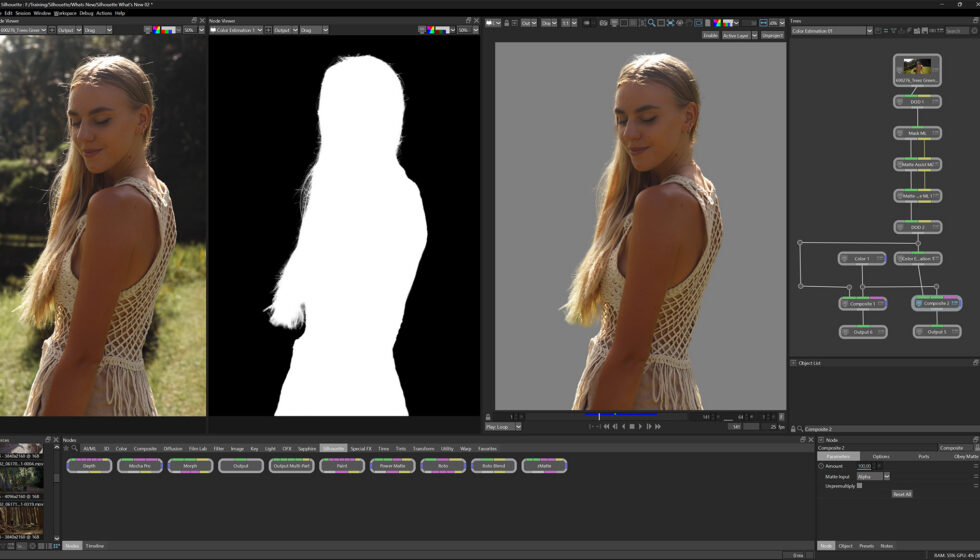Switch to the Composite node category tab
This screenshot has width=980, height=560.
(x=146, y=448)
